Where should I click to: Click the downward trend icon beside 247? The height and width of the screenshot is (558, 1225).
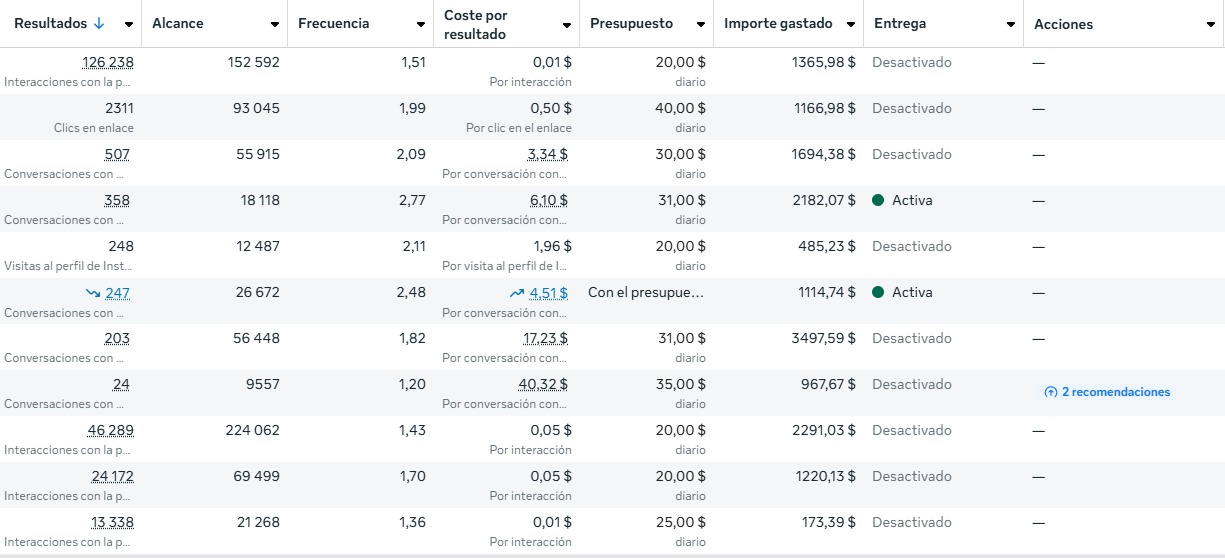coord(93,293)
